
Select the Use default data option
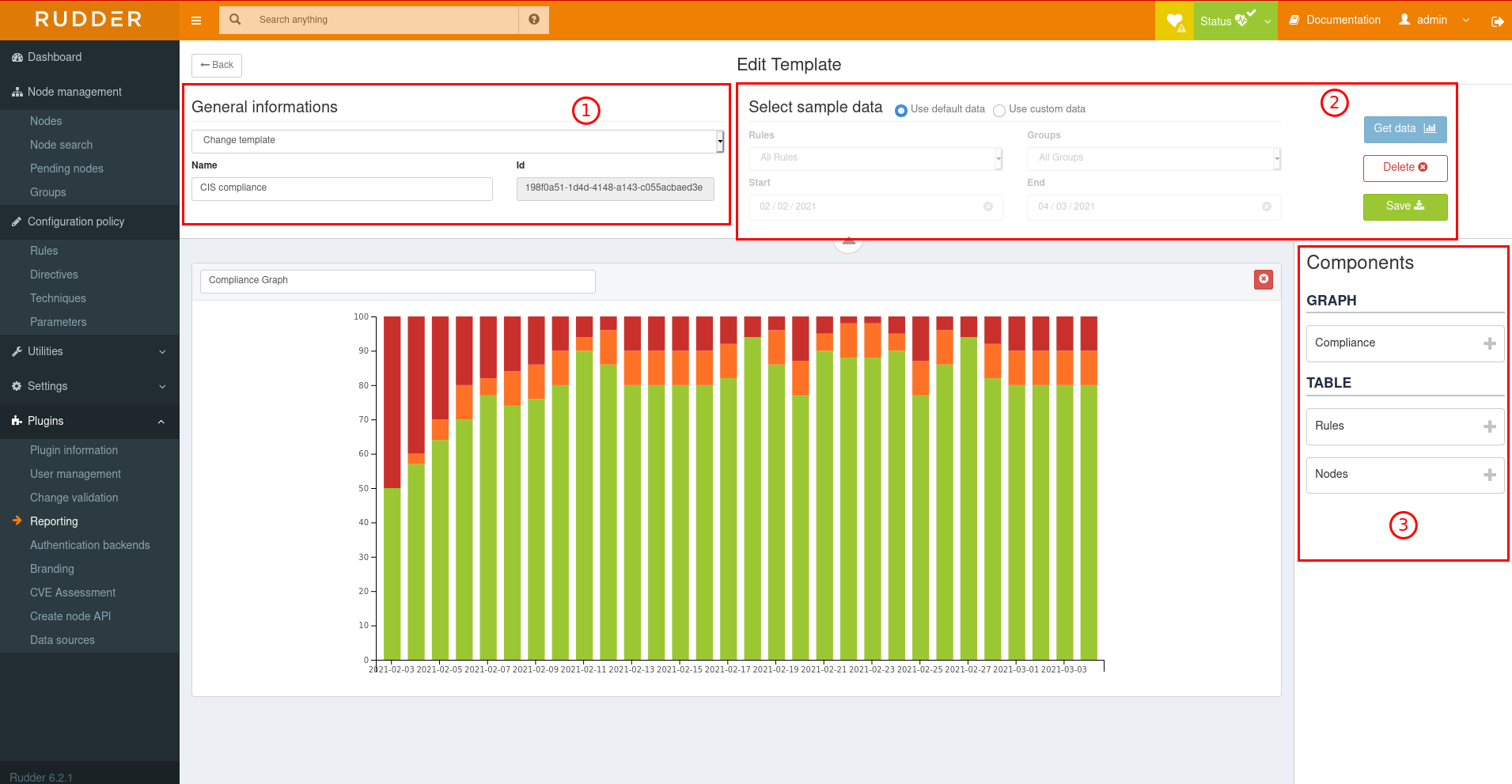coord(901,111)
